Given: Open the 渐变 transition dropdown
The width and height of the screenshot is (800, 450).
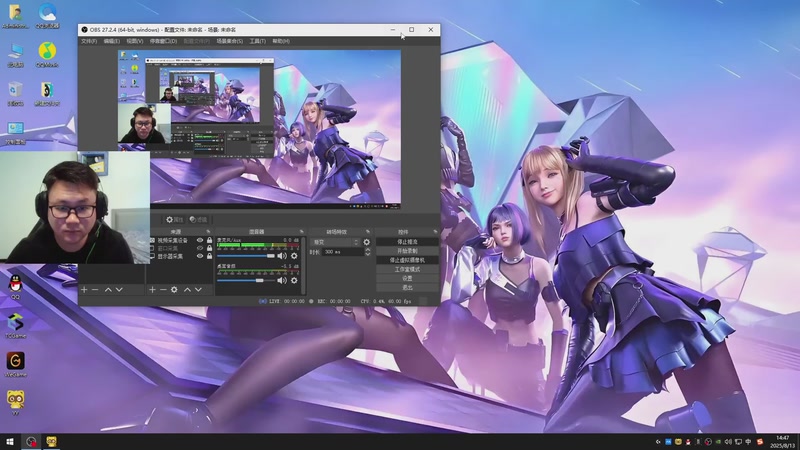Looking at the screenshot, I should pos(334,242).
